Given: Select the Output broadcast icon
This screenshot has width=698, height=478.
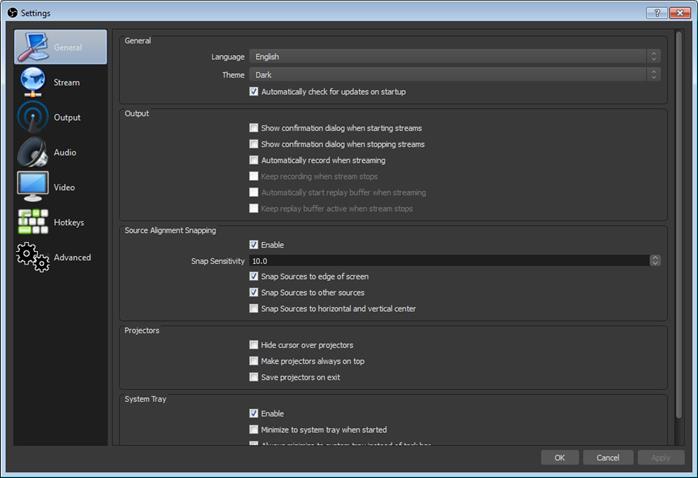Looking at the screenshot, I should (33, 117).
